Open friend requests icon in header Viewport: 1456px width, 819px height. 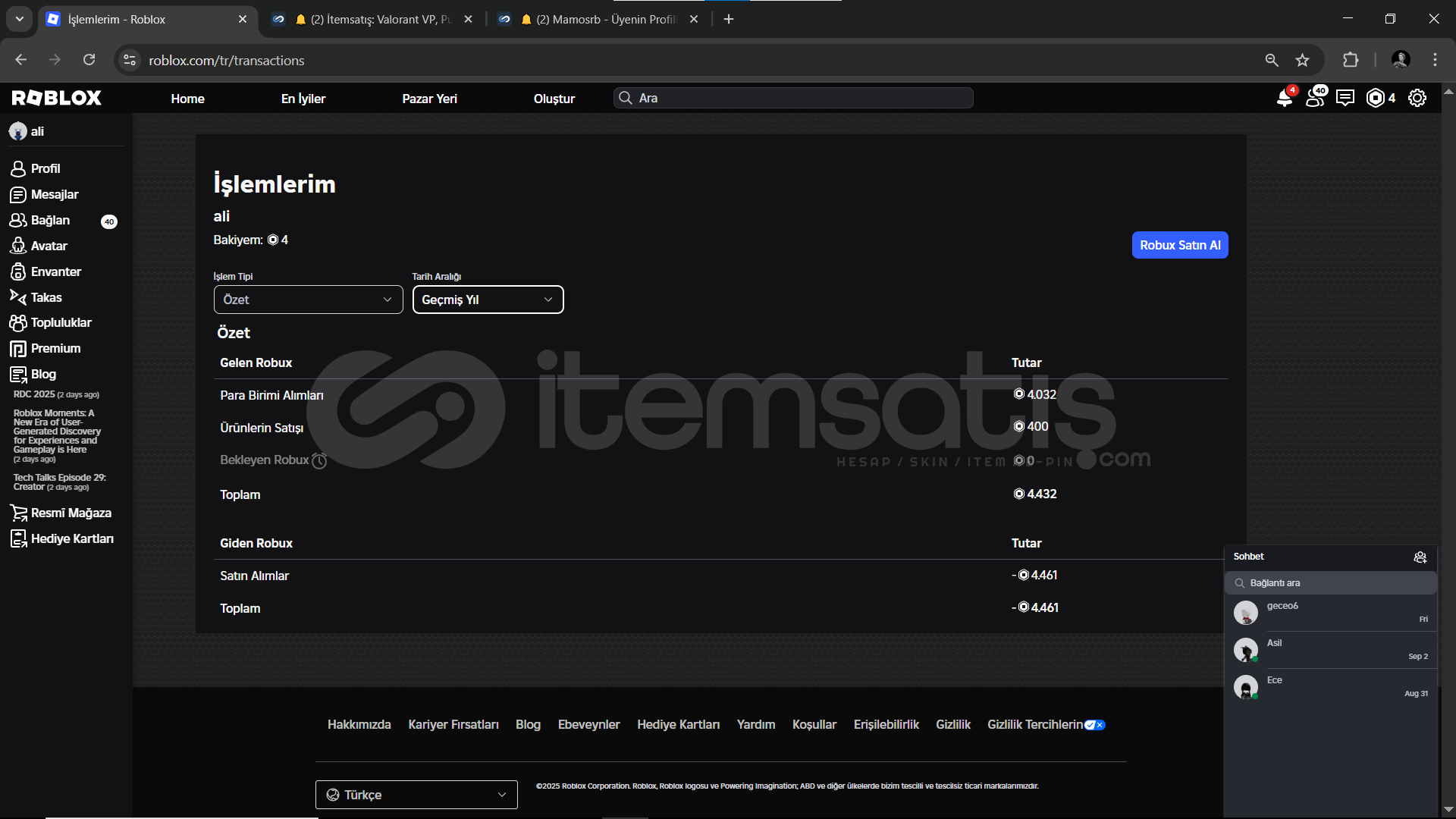click(x=1316, y=98)
